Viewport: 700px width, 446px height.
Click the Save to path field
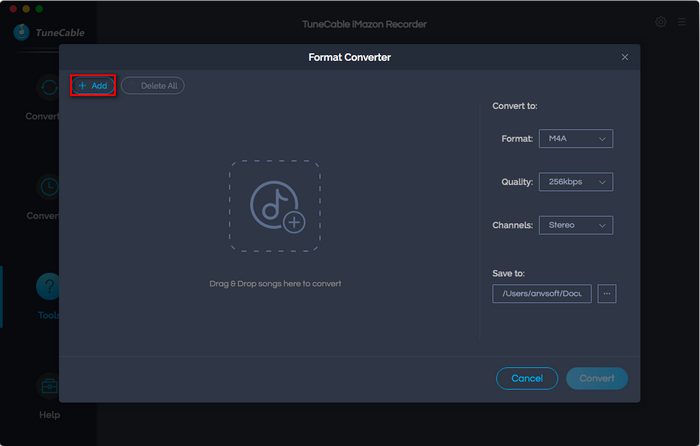[x=542, y=293]
